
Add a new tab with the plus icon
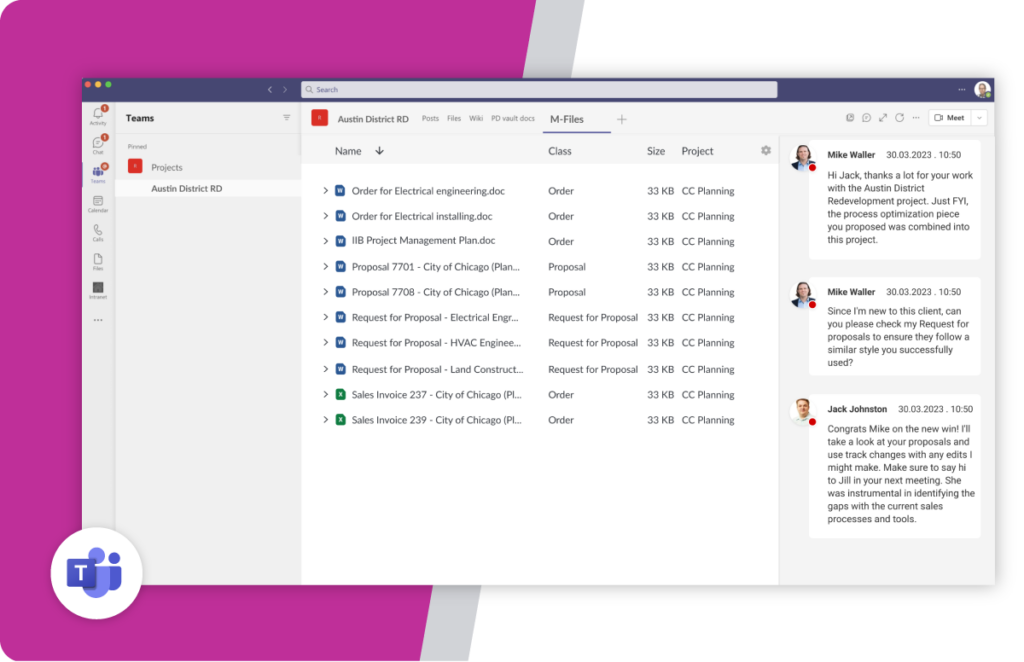pos(622,119)
